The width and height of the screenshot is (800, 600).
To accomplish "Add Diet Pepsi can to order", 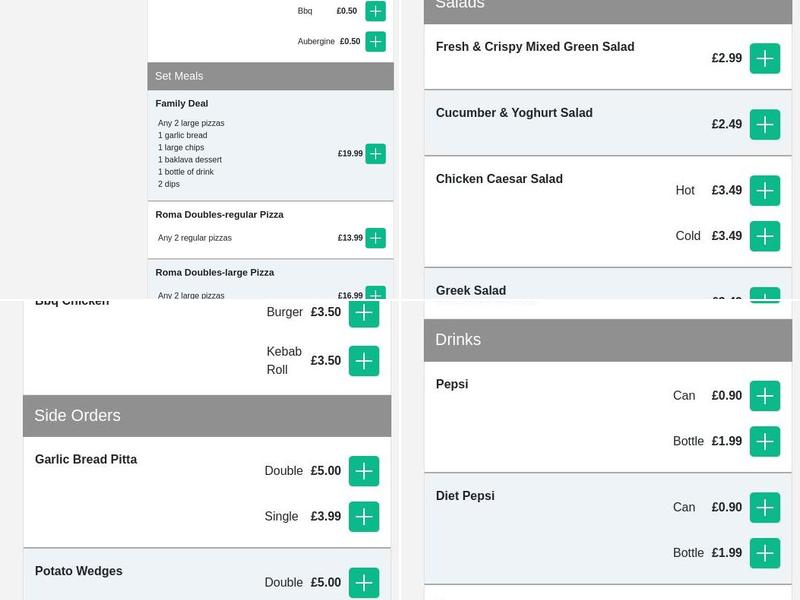I will click(765, 508).
